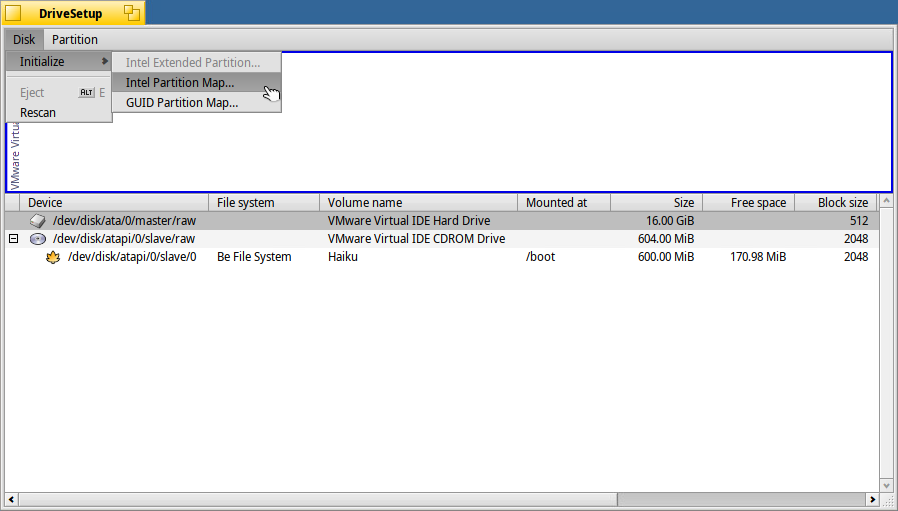The height and width of the screenshot is (511, 898).
Task: Click the hard drive icon for ata master
Action: (x=38, y=220)
